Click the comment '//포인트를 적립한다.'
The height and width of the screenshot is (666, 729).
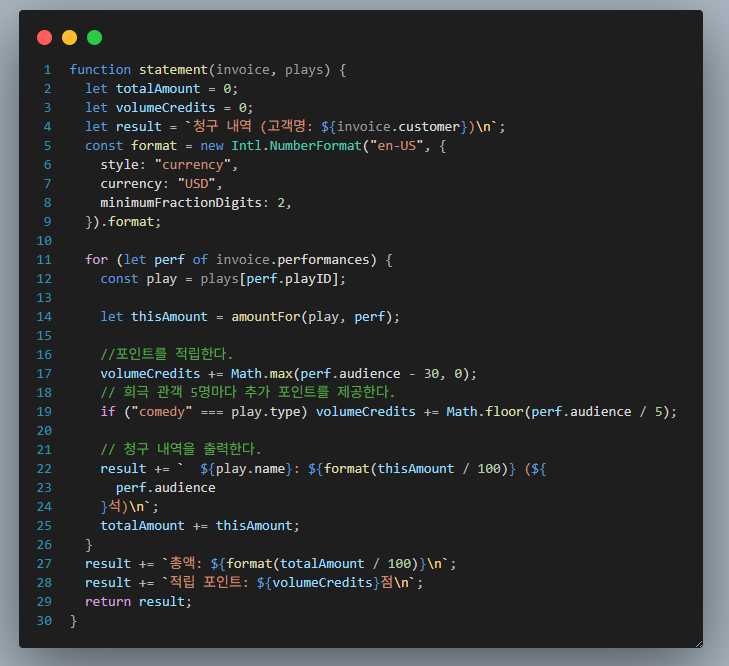click(166, 354)
